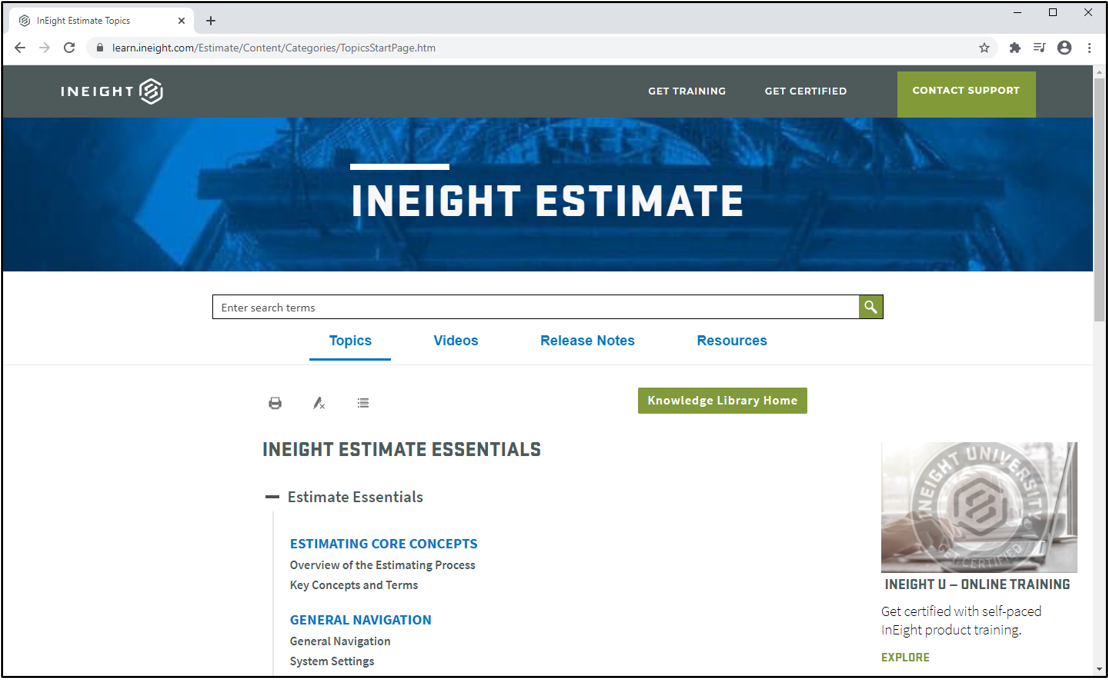This screenshot has height=680, width=1108.
Task: Click the browser address bar URL
Action: coord(273,47)
